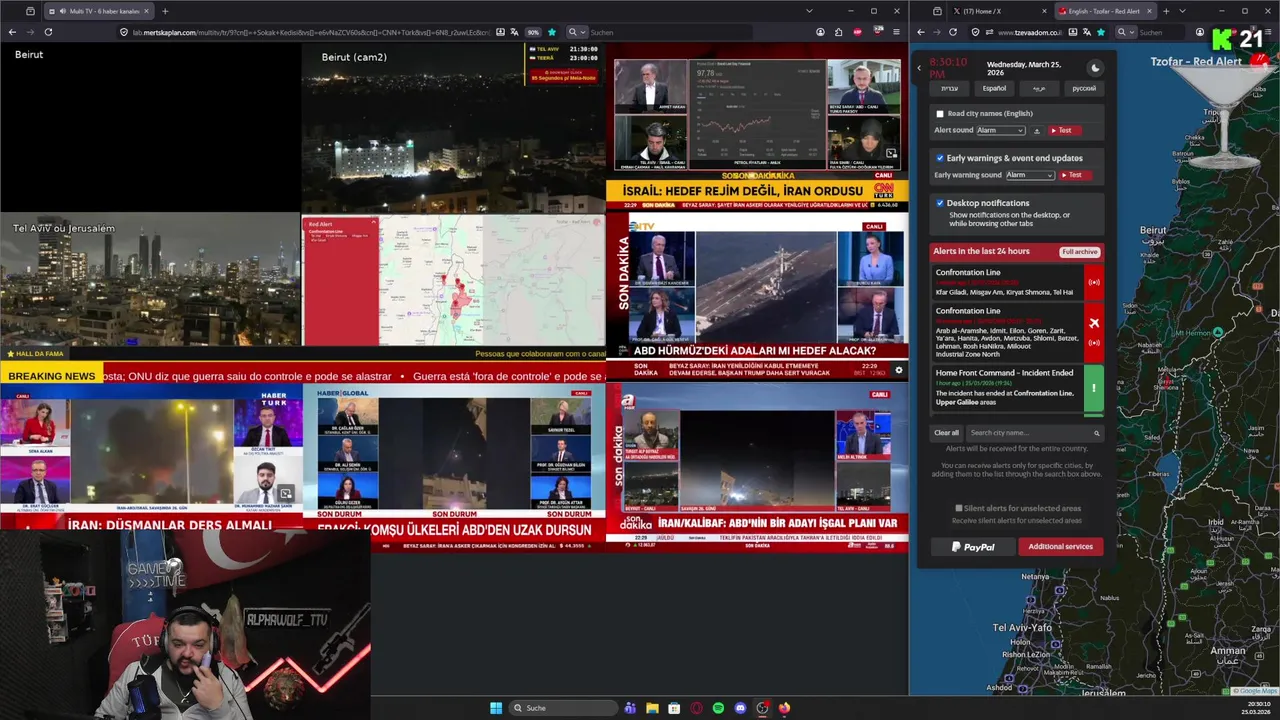Image resolution: width=1280 pixels, height=720 pixels.
Task: Click the upload icon next to Alert sound
Action: click(1037, 131)
